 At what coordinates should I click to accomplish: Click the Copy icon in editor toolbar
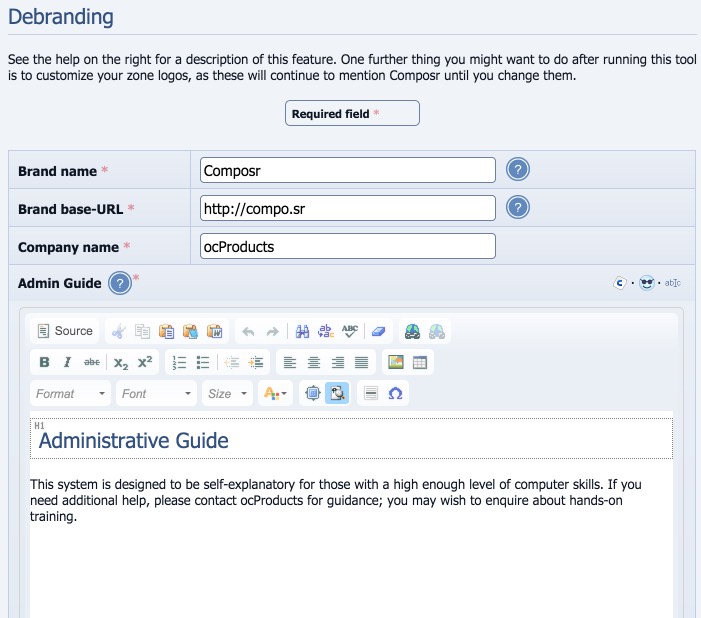click(143, 331)
